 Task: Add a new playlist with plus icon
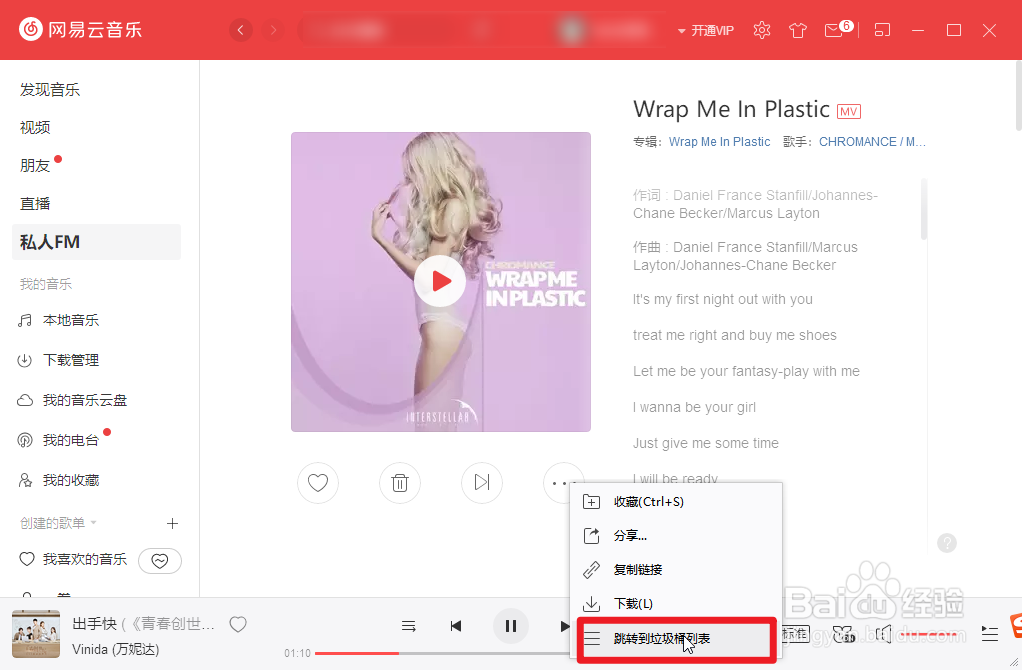(x=172, y=523)
